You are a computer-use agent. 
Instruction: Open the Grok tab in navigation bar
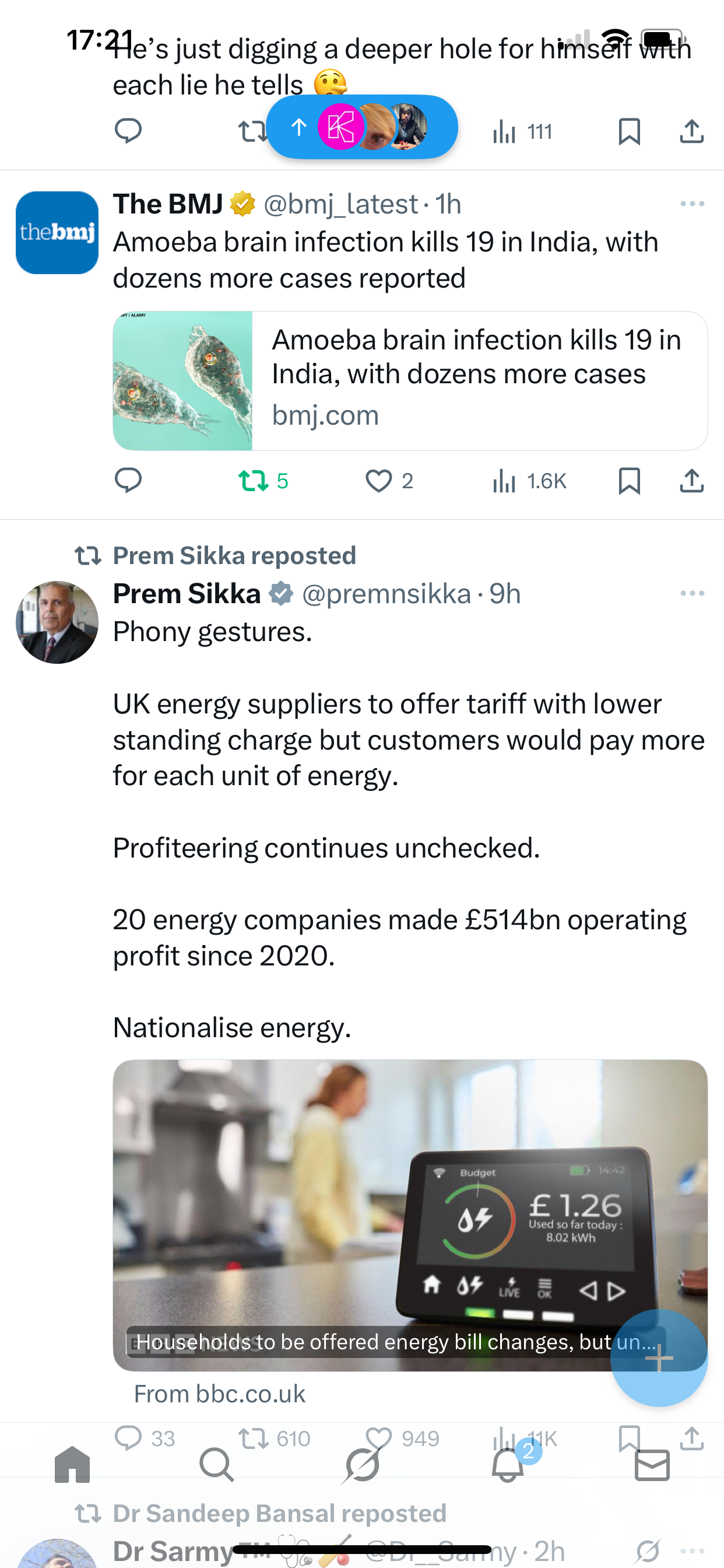coord(362,1465)
